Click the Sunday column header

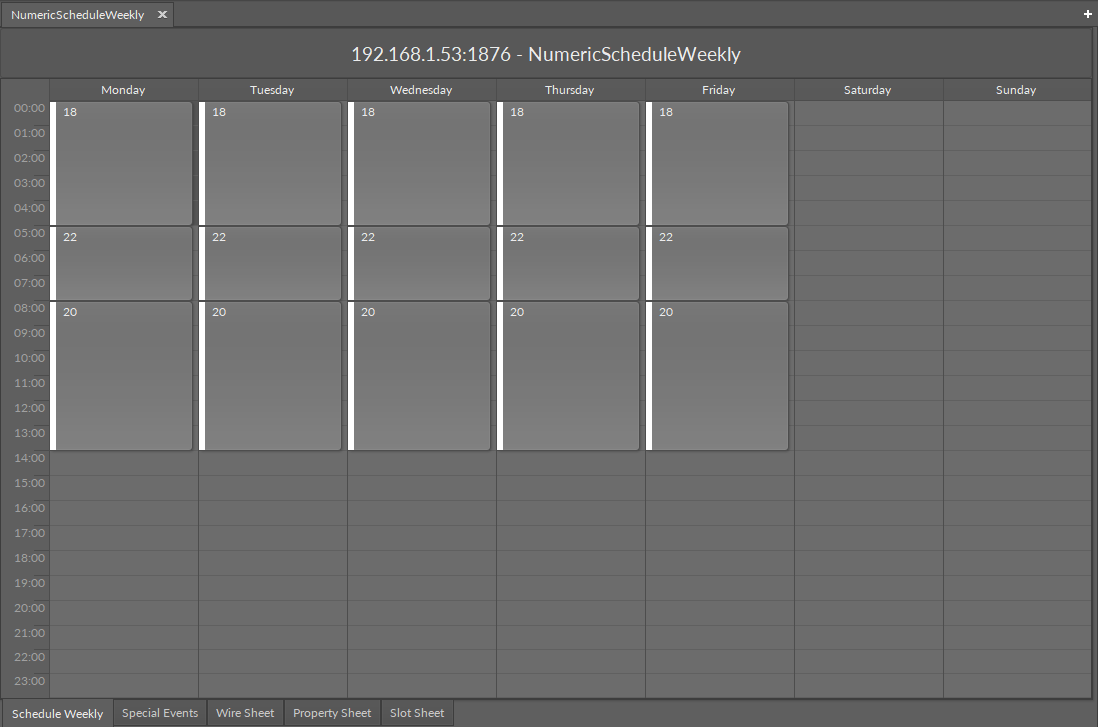[x=1015, y=89]
